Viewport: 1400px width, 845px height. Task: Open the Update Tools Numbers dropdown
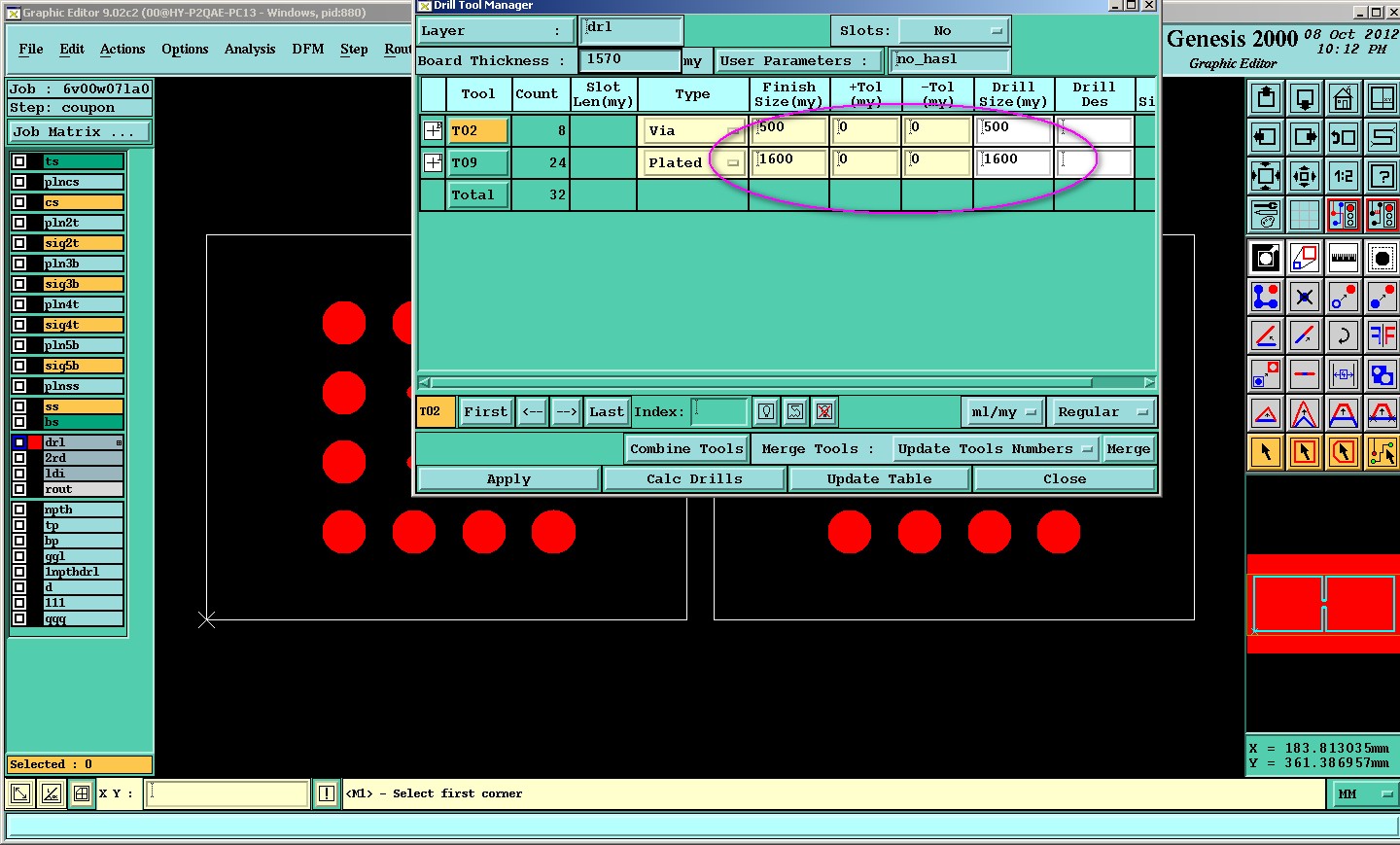[997, 449]
